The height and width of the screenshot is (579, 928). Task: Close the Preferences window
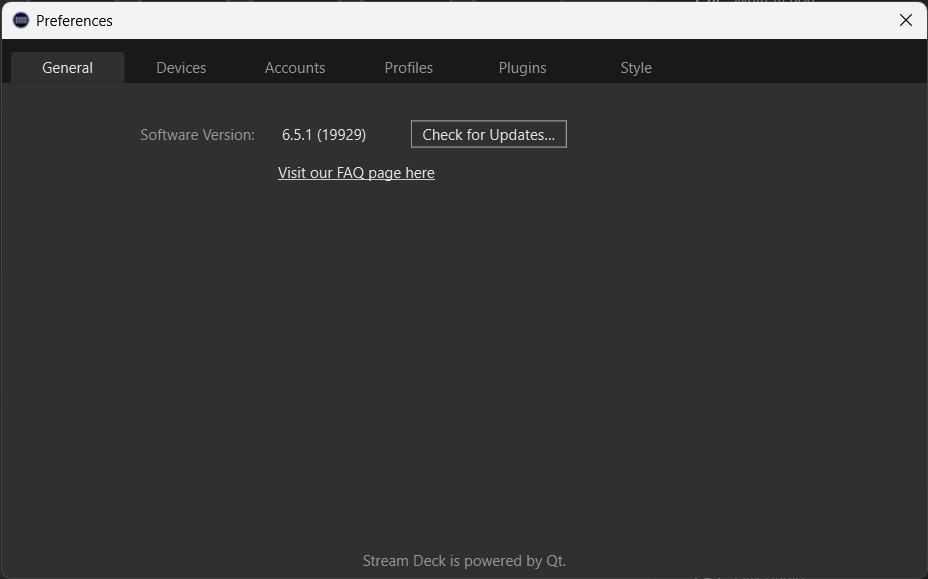pos(905,20)
